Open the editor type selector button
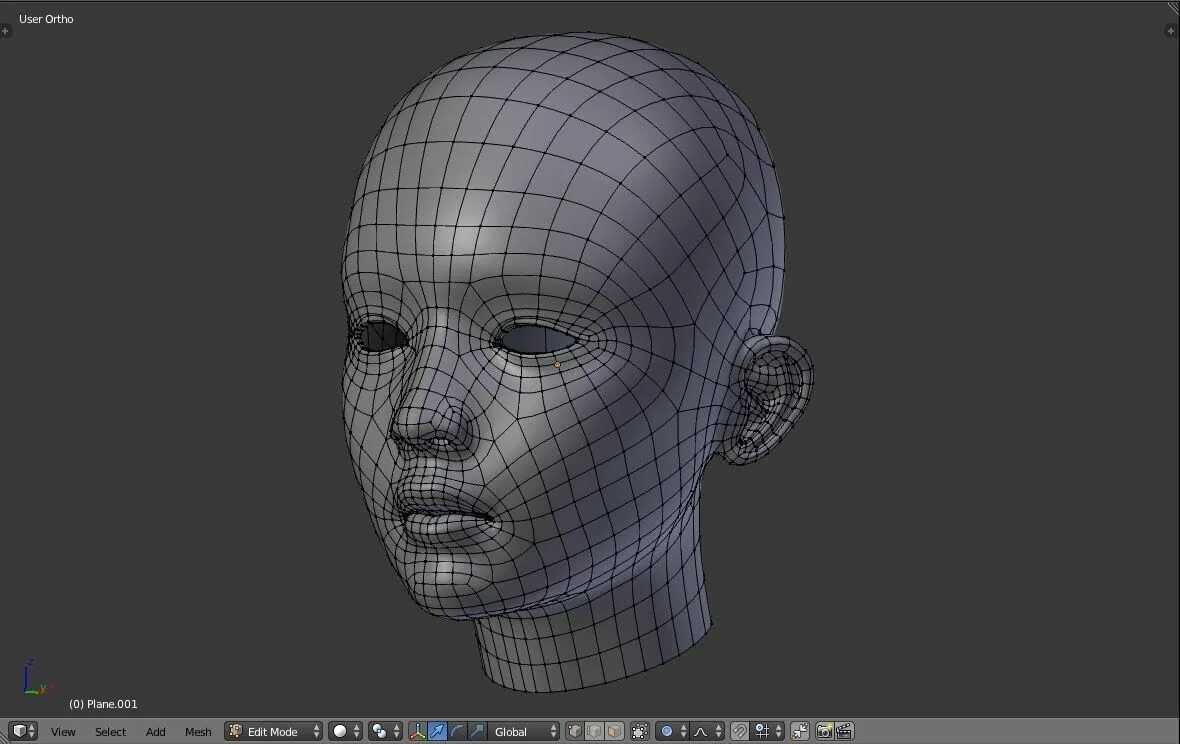The image size is (1180, 744). point(23,731)
